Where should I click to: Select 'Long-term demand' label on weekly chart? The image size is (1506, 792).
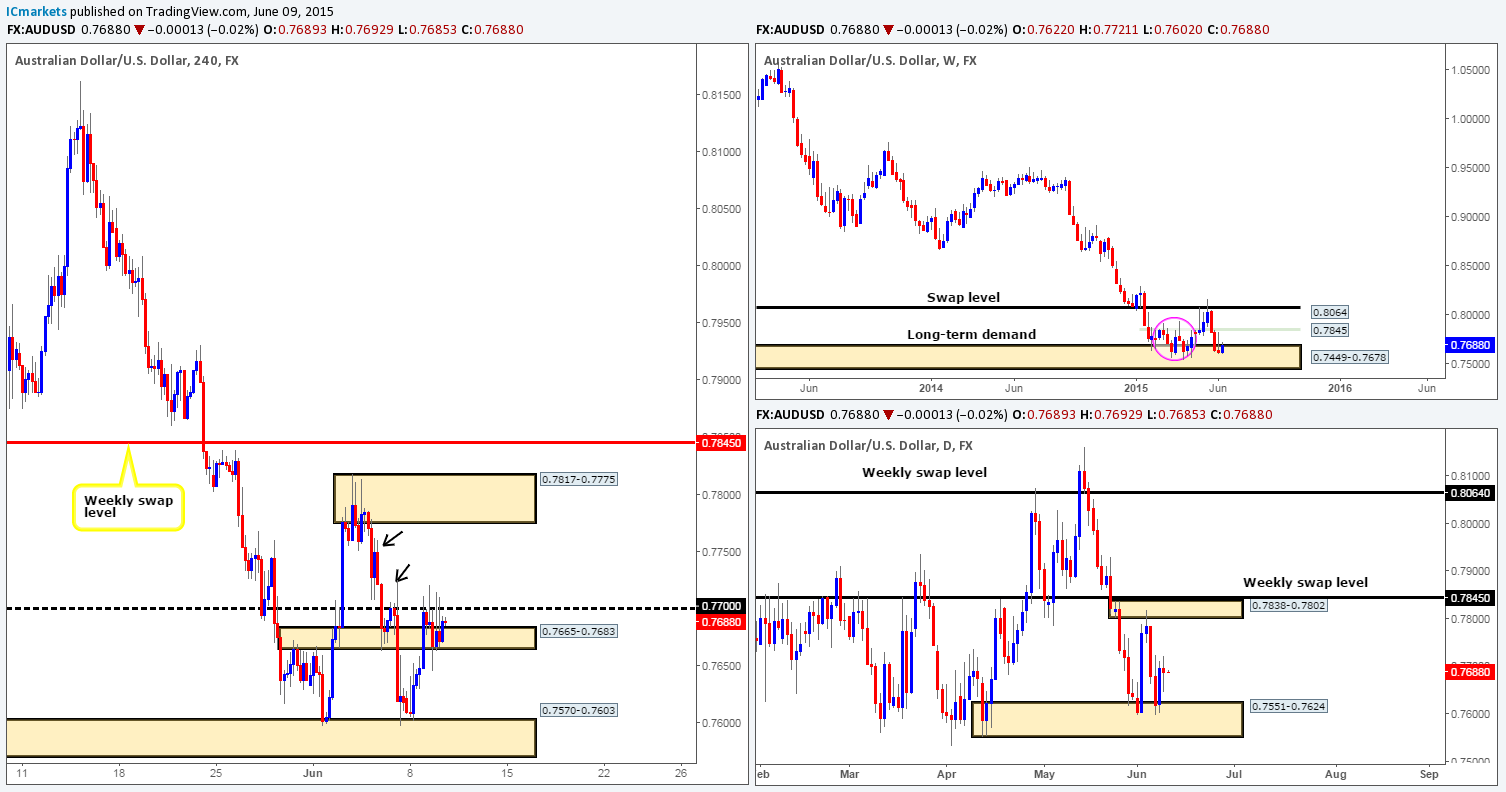971,334
